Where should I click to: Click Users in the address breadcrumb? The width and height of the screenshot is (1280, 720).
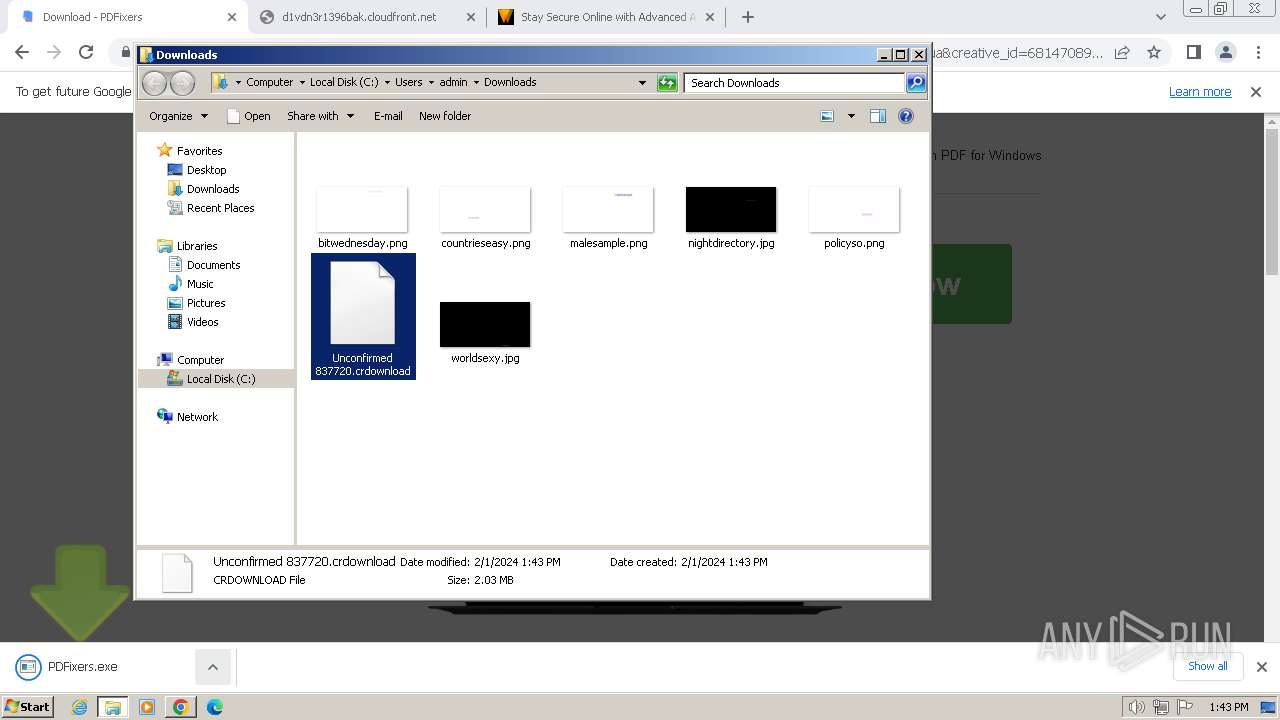(x=408, y=83)
